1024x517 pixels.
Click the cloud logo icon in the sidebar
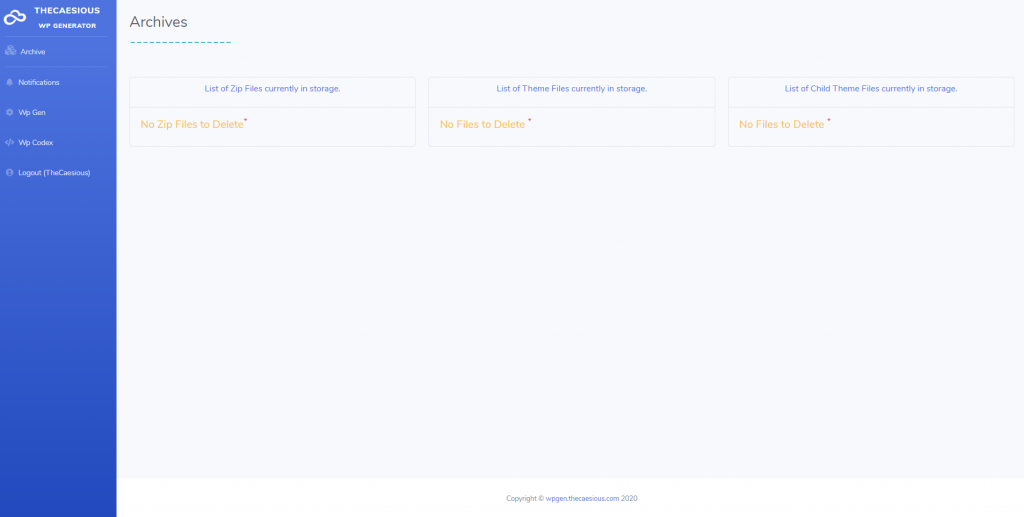14,17
